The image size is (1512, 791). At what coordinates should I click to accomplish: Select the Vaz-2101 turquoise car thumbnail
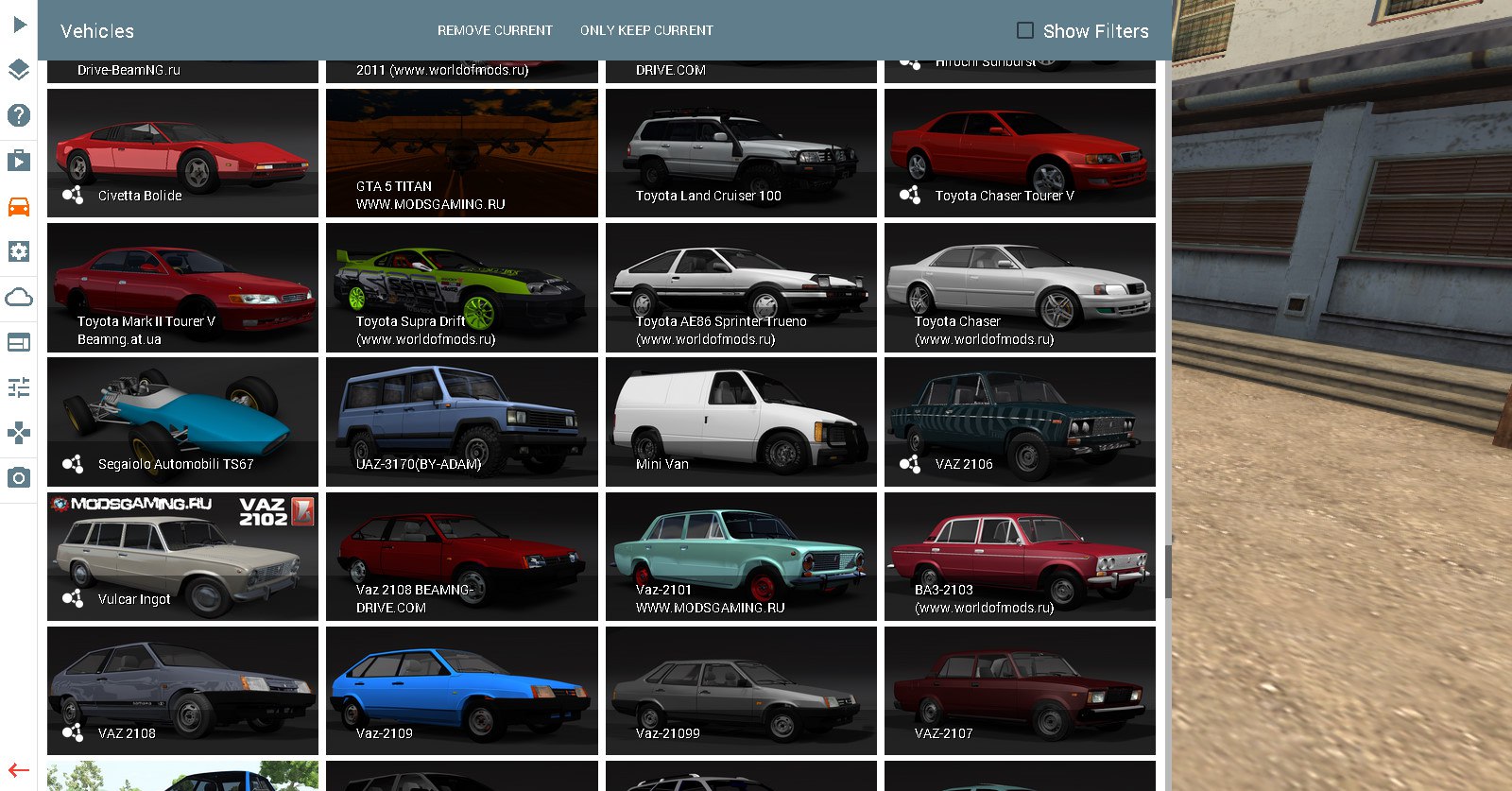pyautogui.click(x=741, y=557)
